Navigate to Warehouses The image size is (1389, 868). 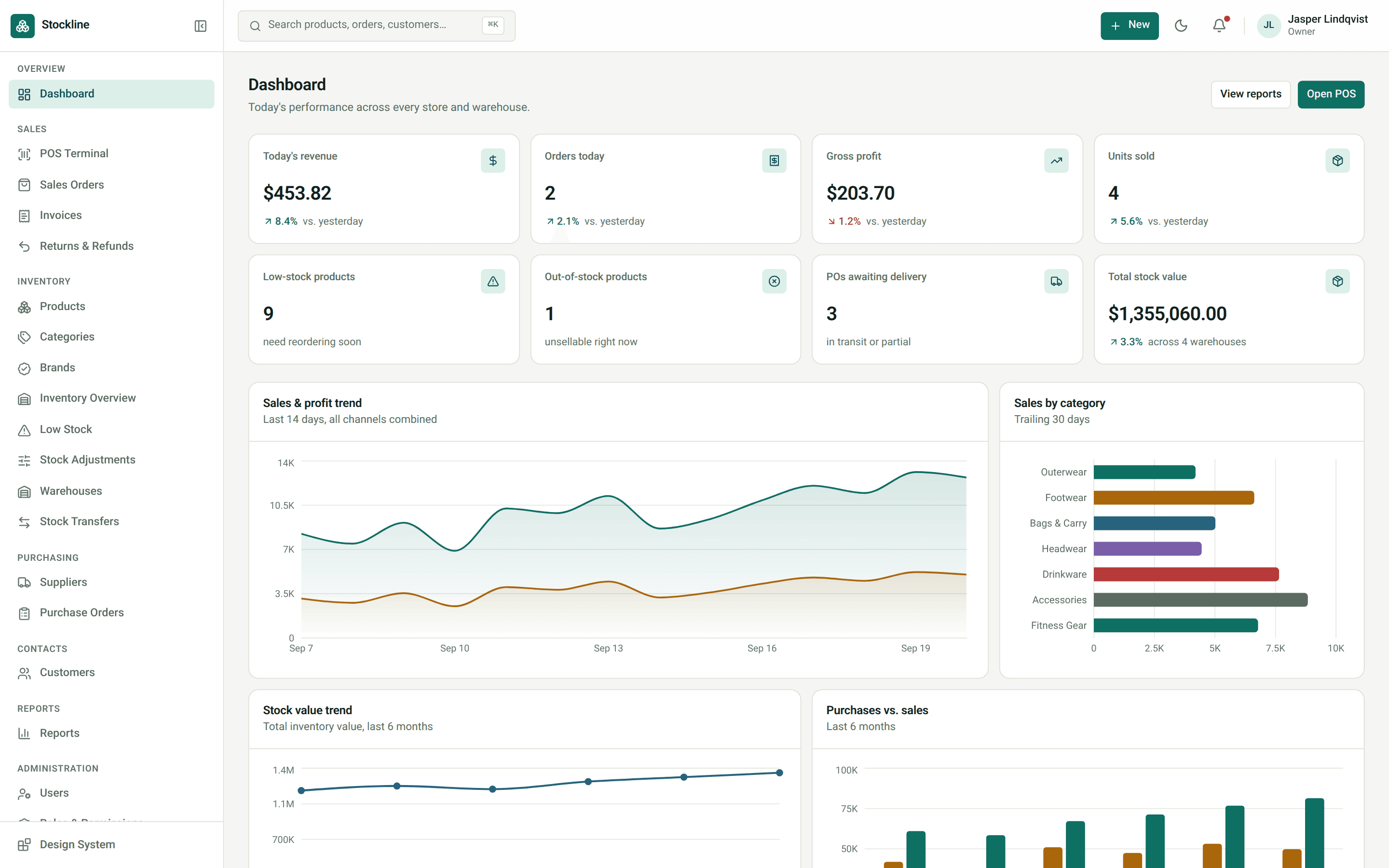[111, 491]
